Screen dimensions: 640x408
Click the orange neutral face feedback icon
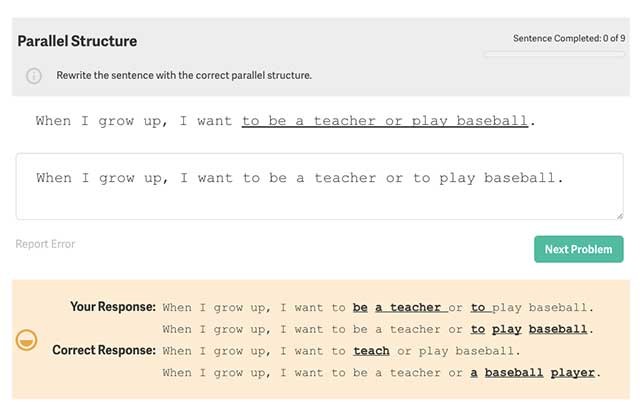tap(27, 340)
